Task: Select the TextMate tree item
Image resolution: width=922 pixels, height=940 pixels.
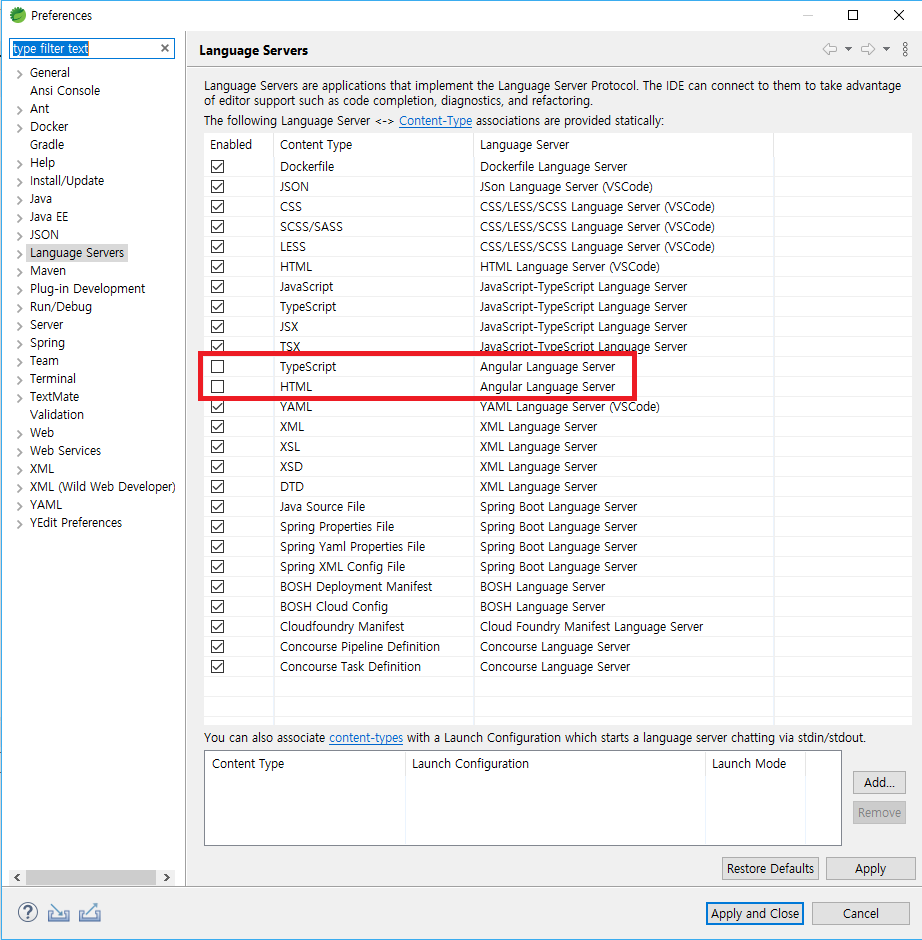Action: click(x=55, y=396)
